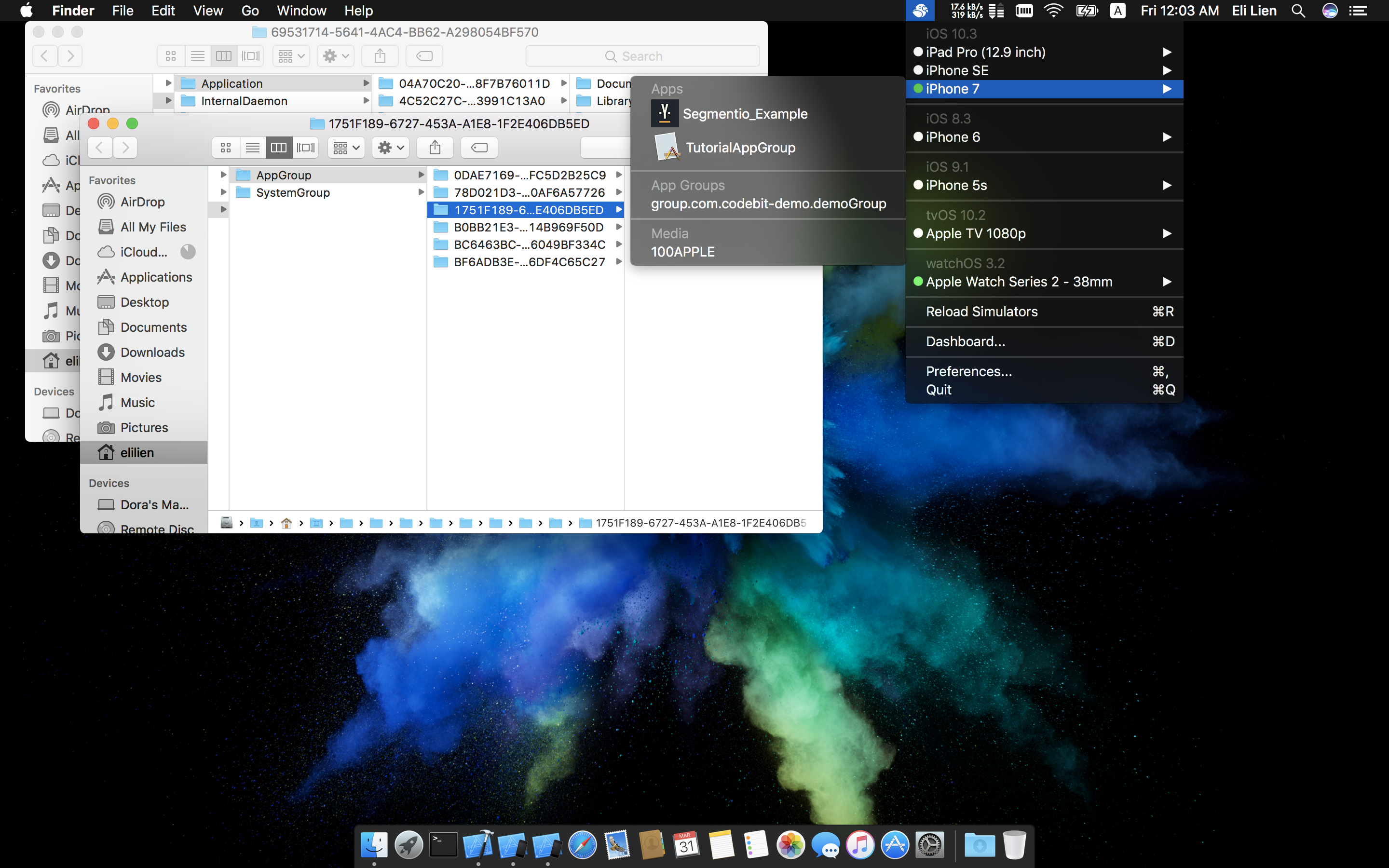Expand iPhone 6 simulator submenu
This screenshot has width=1389, height=868.
[x=1044, y=137]
